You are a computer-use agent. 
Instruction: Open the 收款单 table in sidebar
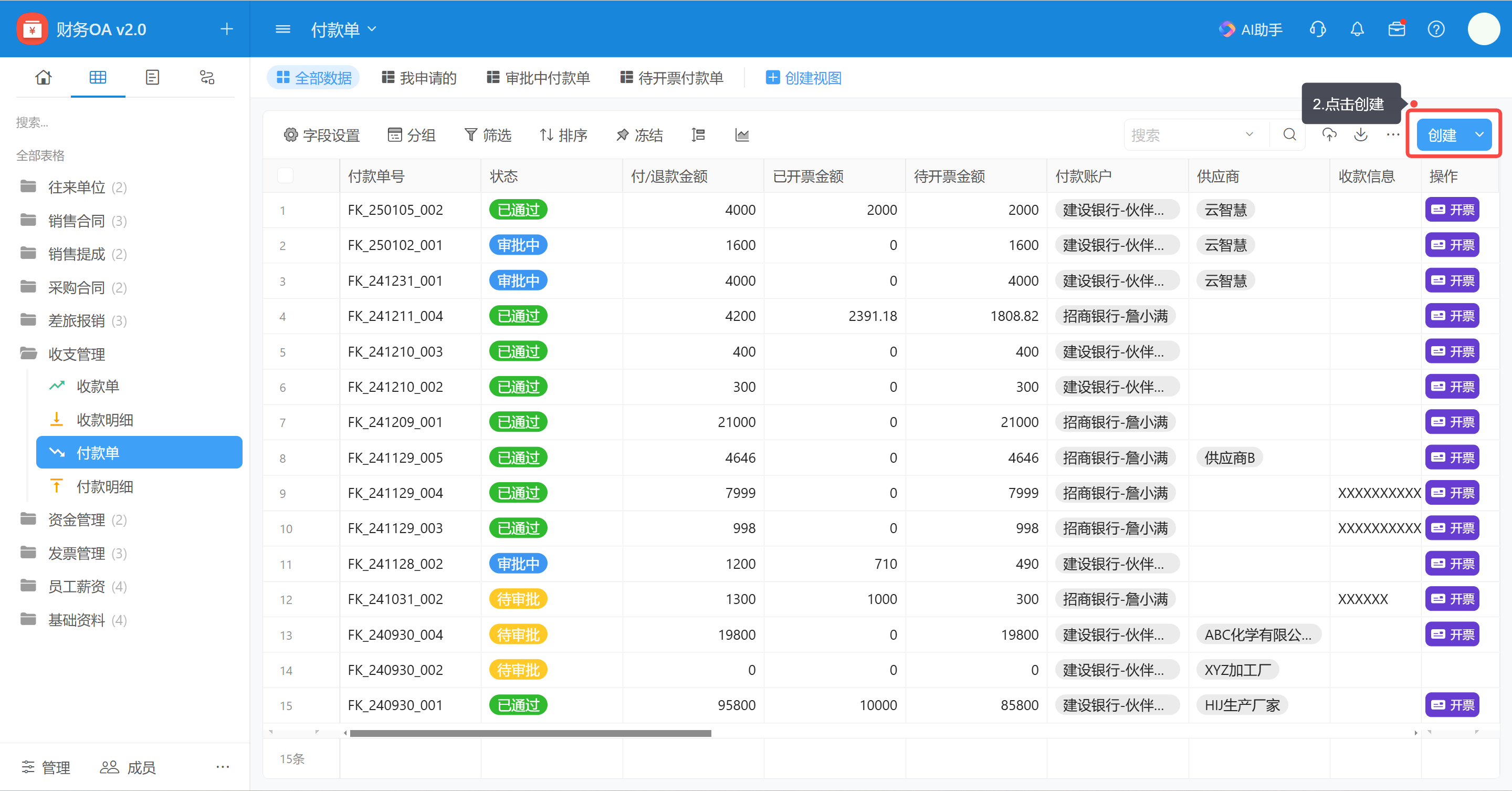coord(139,387)
